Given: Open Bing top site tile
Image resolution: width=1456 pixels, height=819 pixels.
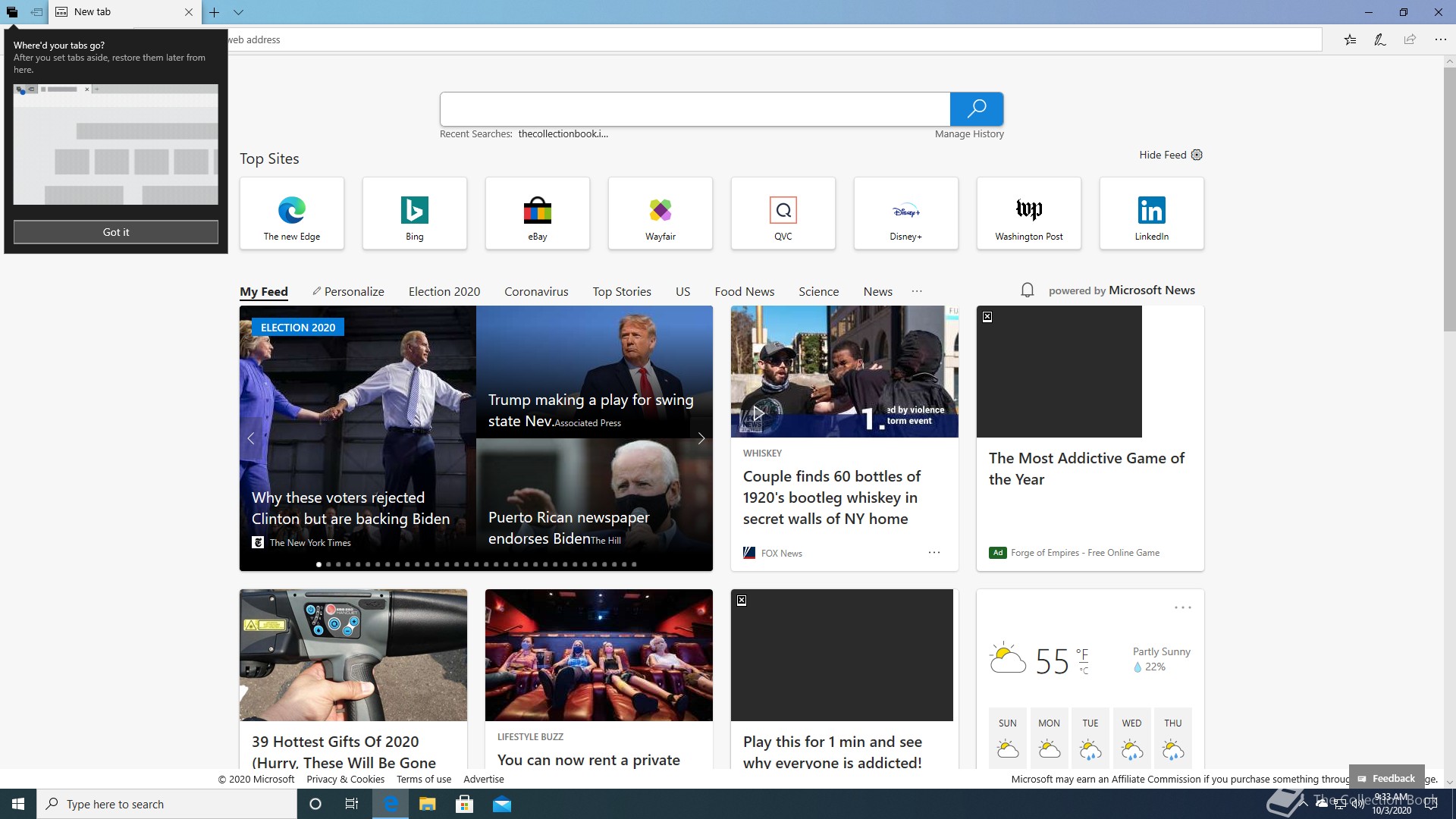Looking at the screenshot, I should click(415, 213).
